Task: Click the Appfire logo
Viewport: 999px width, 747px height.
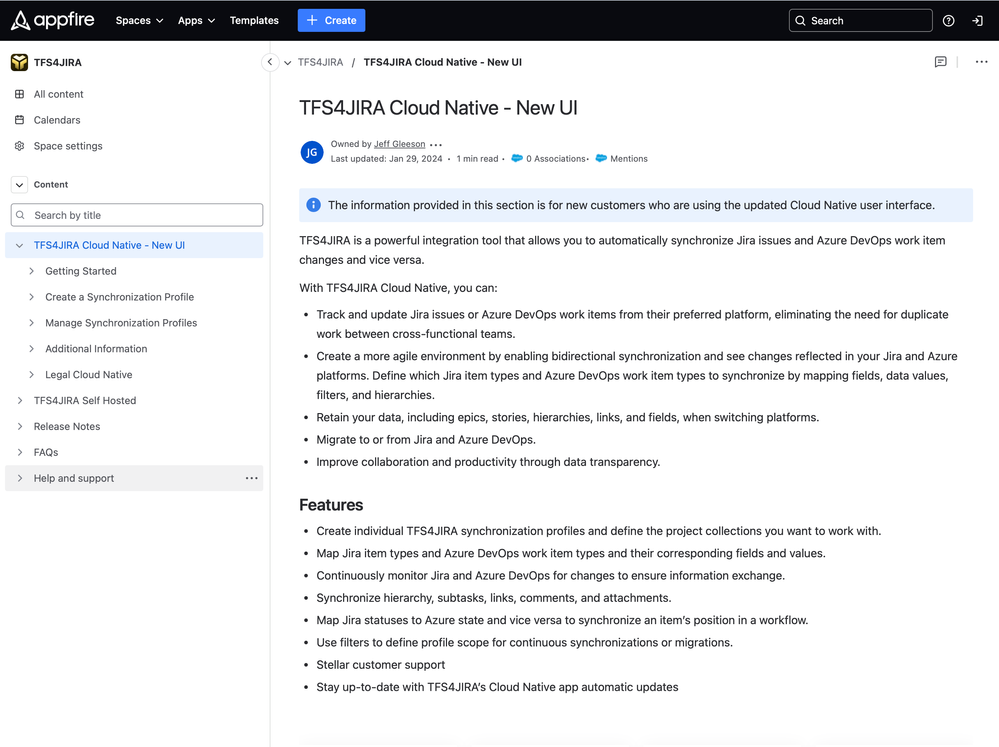Action: tap(52, 20)
